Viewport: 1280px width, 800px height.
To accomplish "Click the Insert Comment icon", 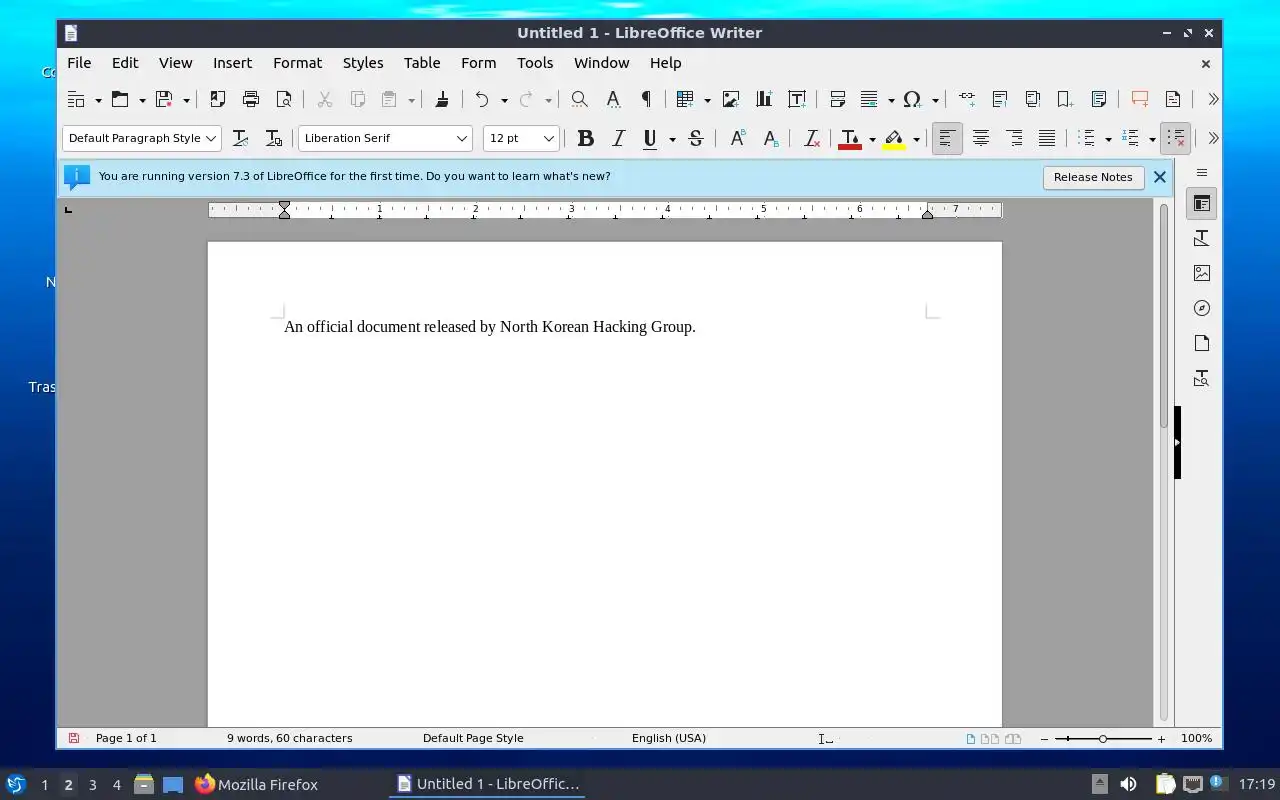I will pos(1139,99).
